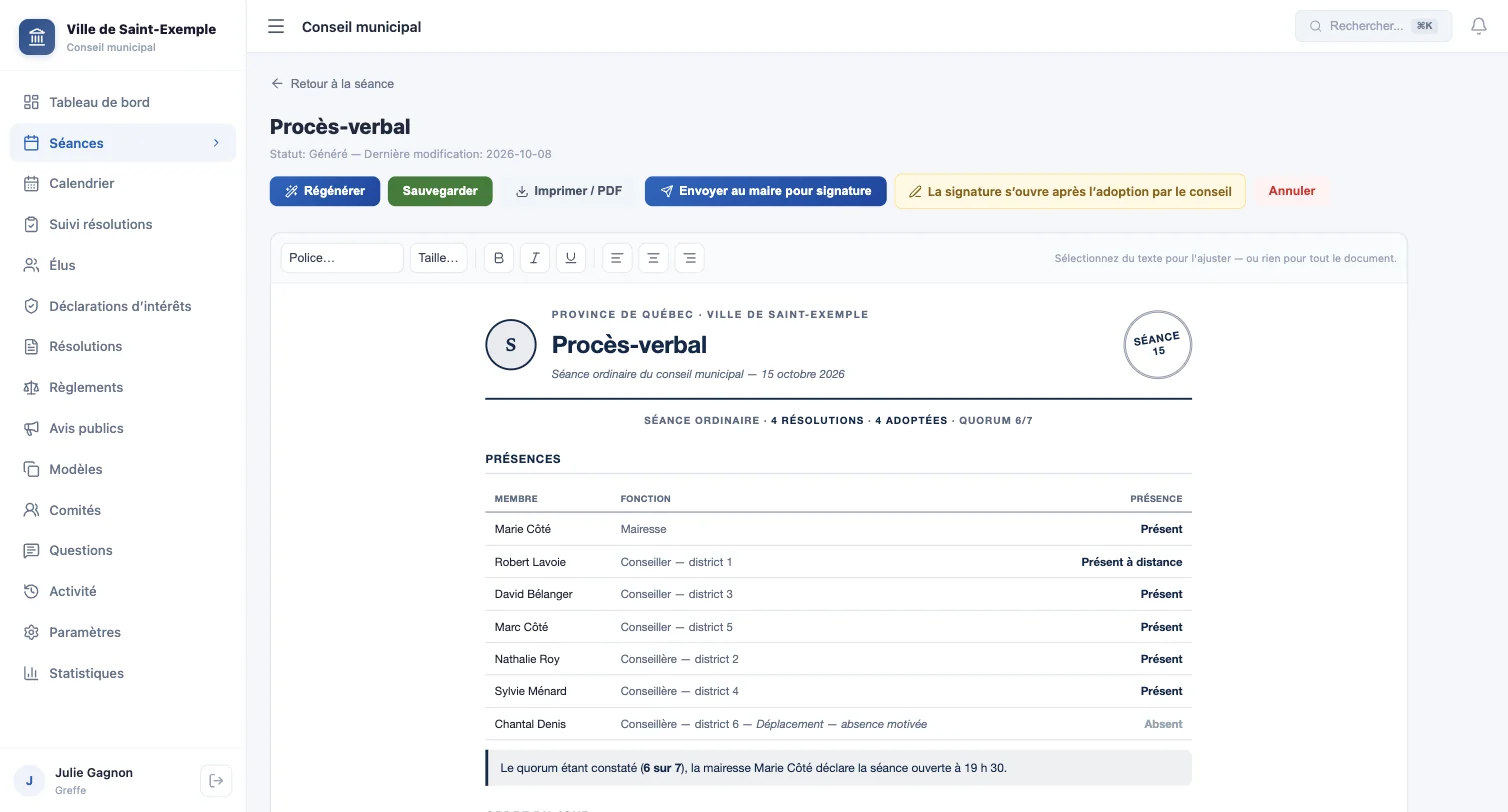Click the Ville de Saint-Exemple building logo
This screenshot has width=1508, height=812.
pos(37,37)
